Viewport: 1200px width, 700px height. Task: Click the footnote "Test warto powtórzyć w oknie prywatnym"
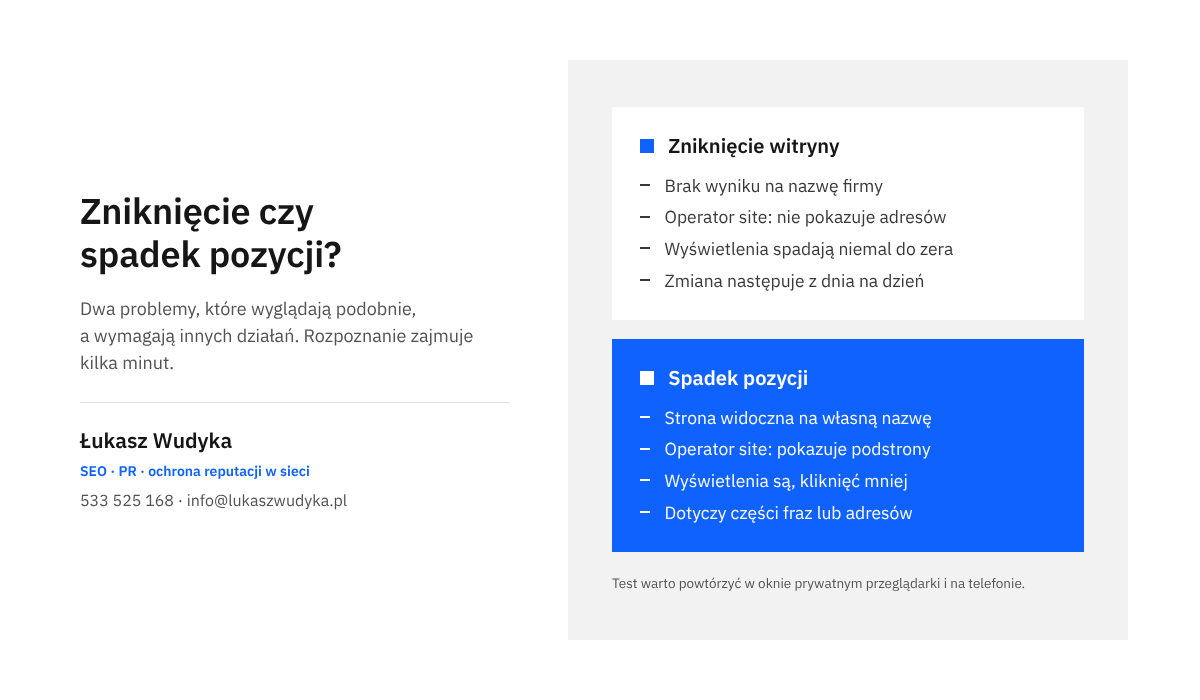coord(818,583)
